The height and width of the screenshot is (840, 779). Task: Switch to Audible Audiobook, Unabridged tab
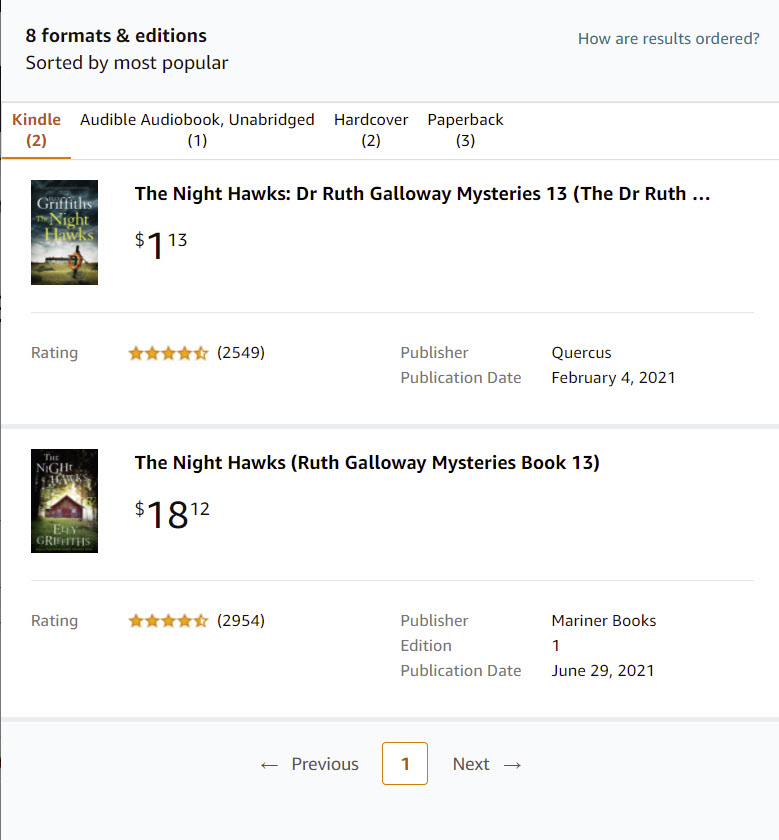(197, 130)
